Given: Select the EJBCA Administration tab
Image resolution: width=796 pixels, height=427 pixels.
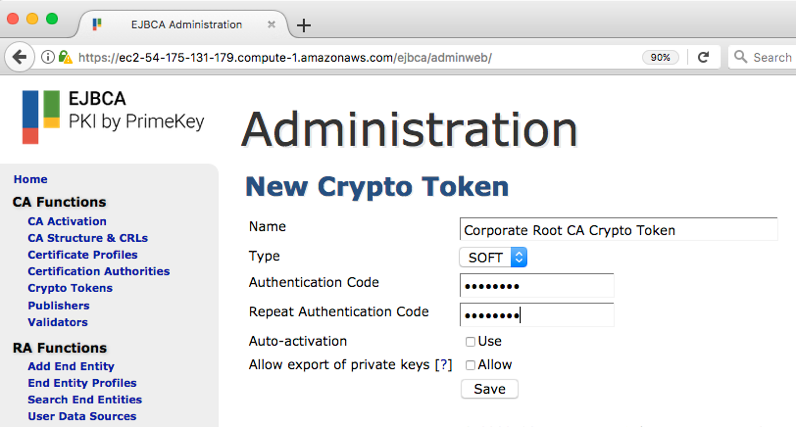Looking at the screenshot, I should pos(185,24).
